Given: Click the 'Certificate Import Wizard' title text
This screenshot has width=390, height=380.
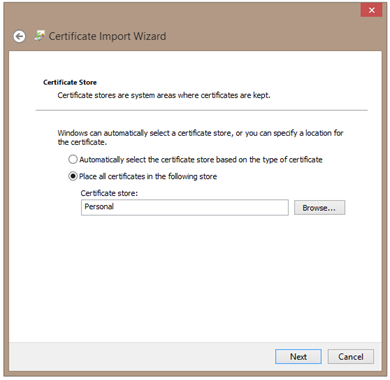Looking at the screenshot, I should coord(107,36).
